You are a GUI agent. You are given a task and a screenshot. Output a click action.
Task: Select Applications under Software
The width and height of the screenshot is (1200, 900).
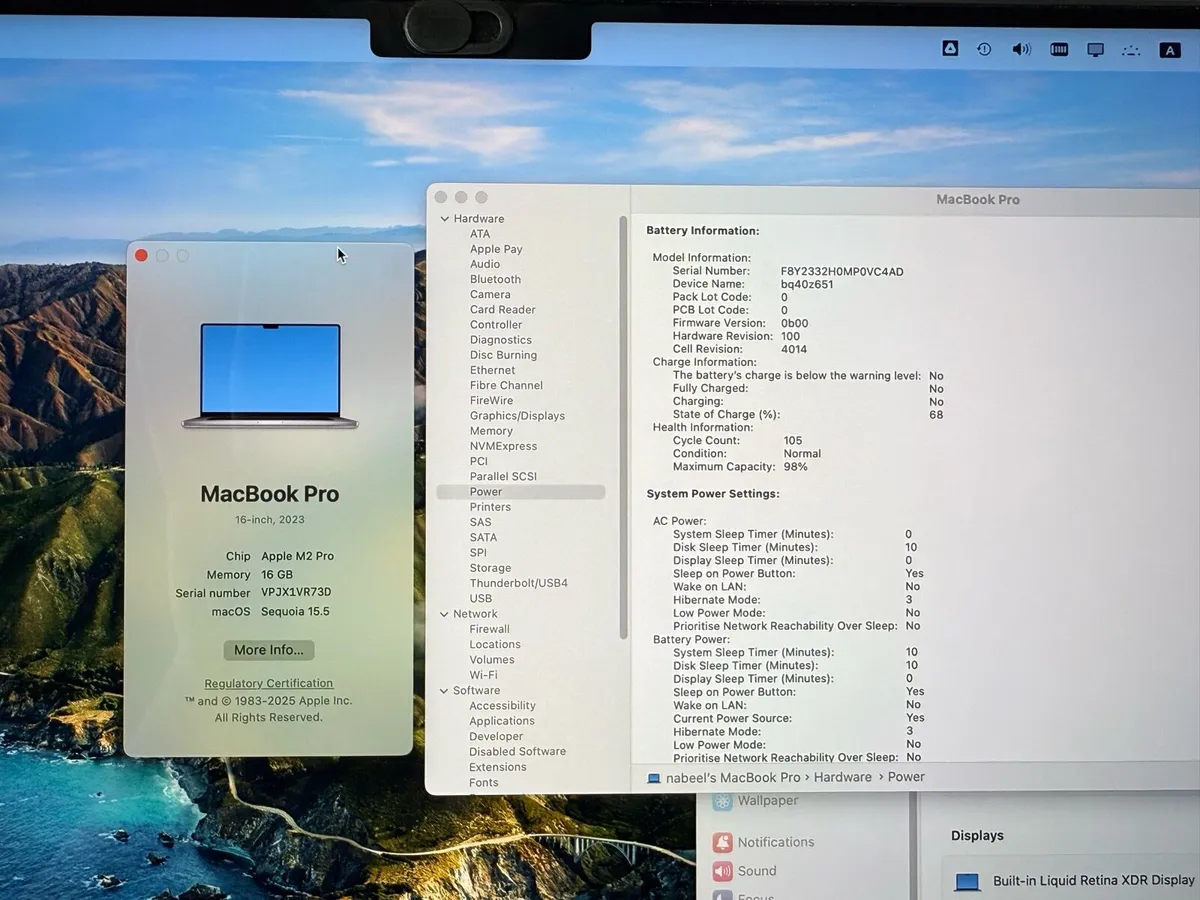pos(502,721)
